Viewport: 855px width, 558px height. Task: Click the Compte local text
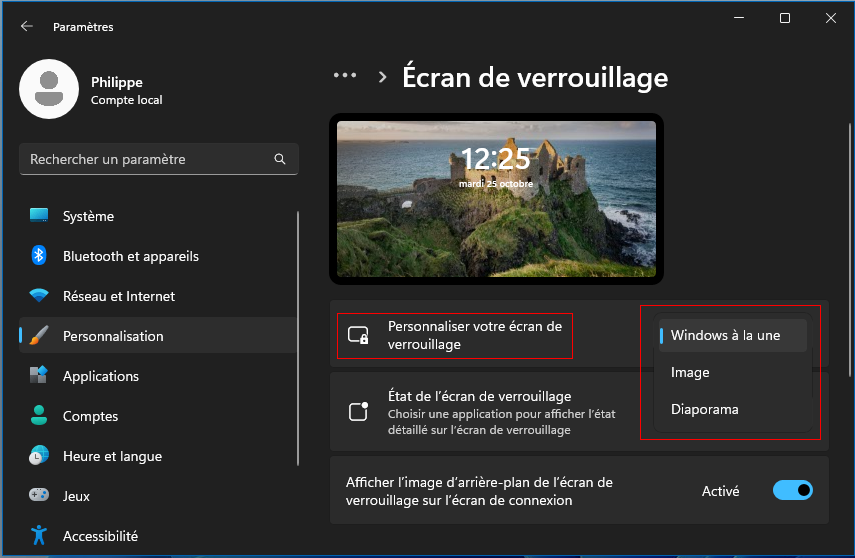tap(127, 100)
